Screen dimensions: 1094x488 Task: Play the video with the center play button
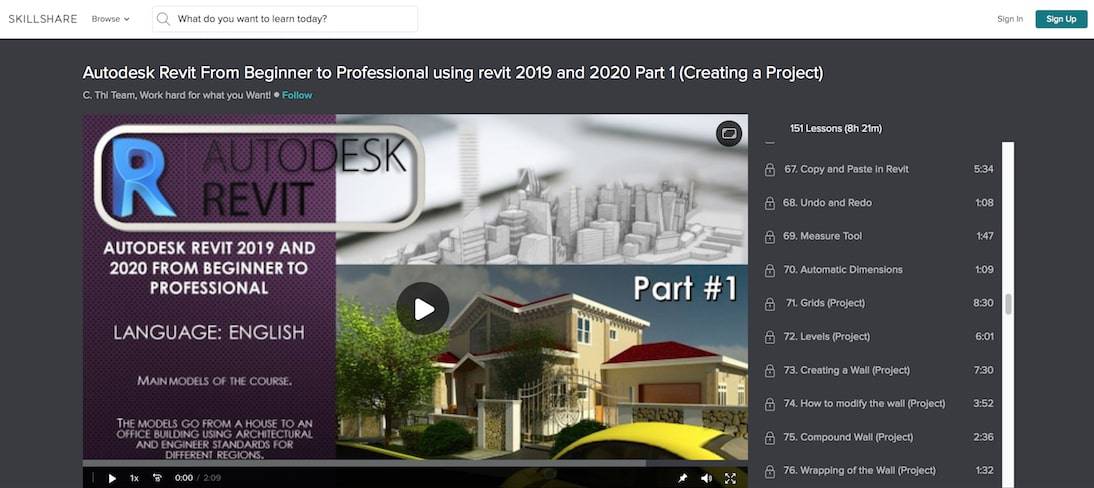(423, 309)
